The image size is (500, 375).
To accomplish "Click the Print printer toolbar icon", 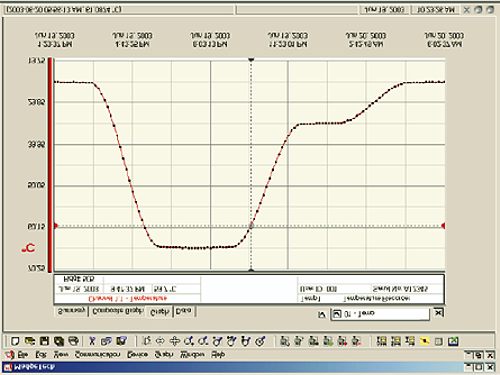I will pyautogui.click(x=73, y=341).
